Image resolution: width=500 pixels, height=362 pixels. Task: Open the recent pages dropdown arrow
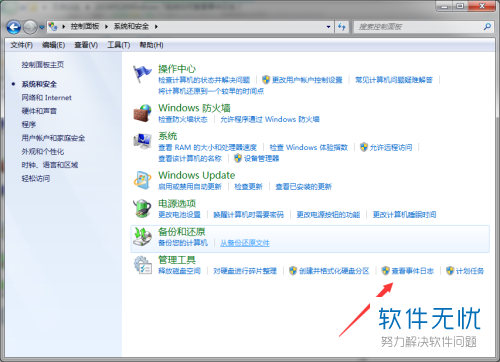coord(42,27)
